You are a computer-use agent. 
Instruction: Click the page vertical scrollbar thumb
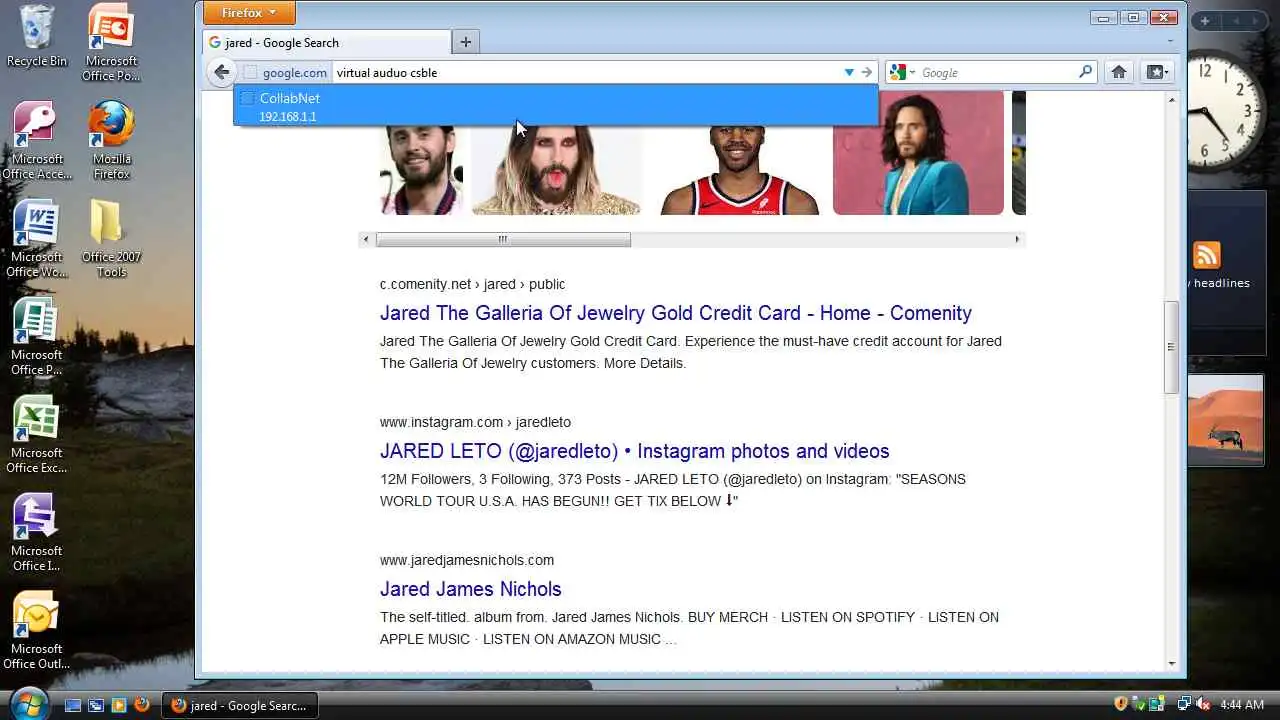coord(1171,347)
